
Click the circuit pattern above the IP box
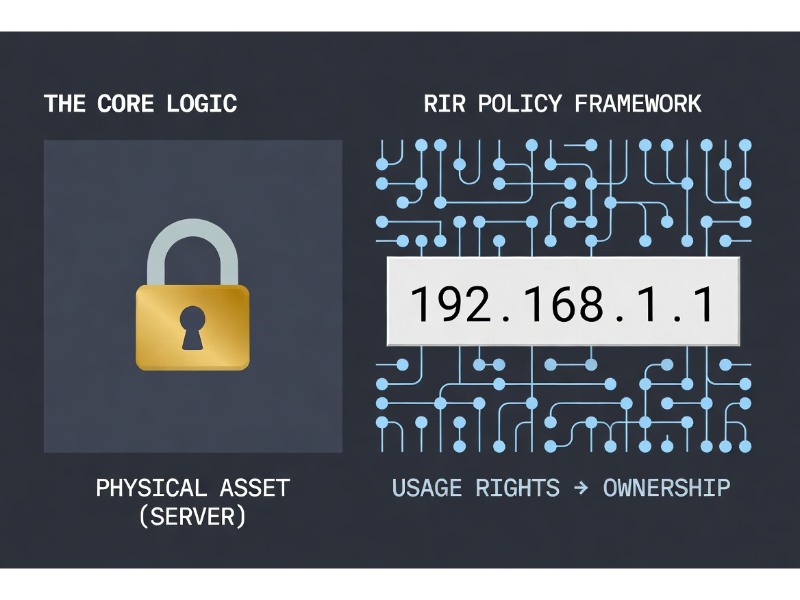click(x=563, y=196)
